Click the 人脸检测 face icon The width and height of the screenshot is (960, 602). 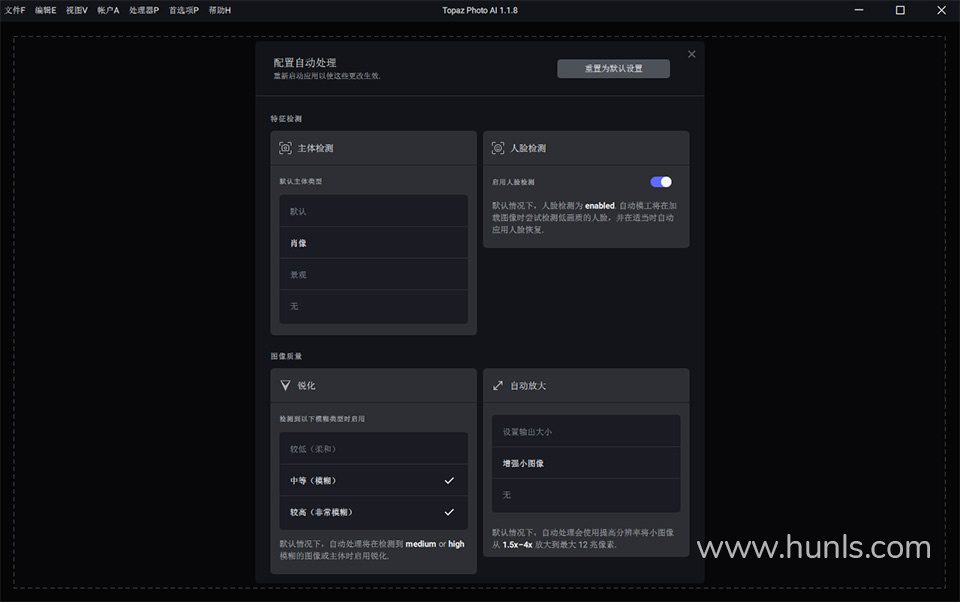[x=498, y=148]
